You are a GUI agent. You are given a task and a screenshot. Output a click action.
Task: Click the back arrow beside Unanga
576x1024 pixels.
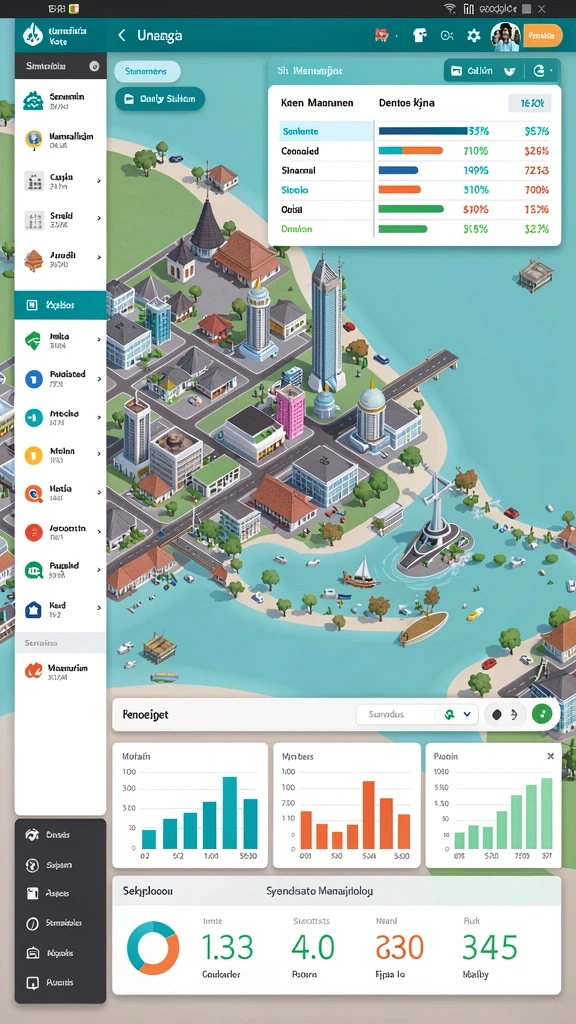click(121, 35)
